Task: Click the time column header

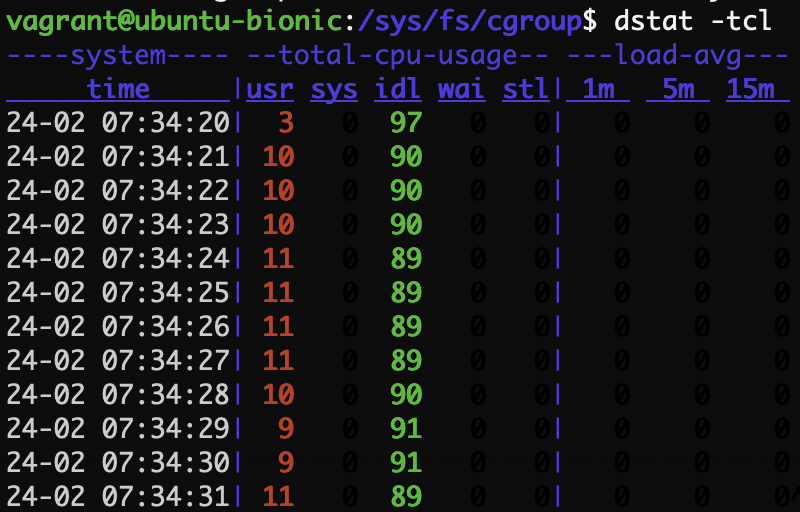Action: [118, 89]
